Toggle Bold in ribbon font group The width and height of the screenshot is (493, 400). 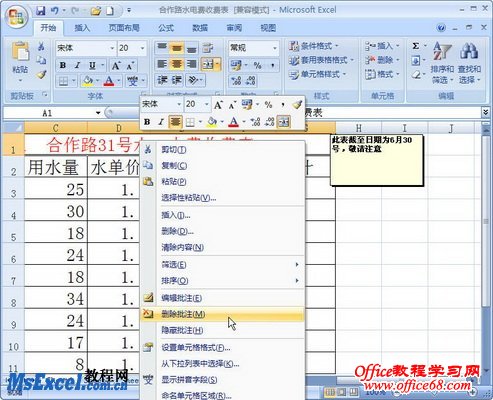tap(63, 65)
